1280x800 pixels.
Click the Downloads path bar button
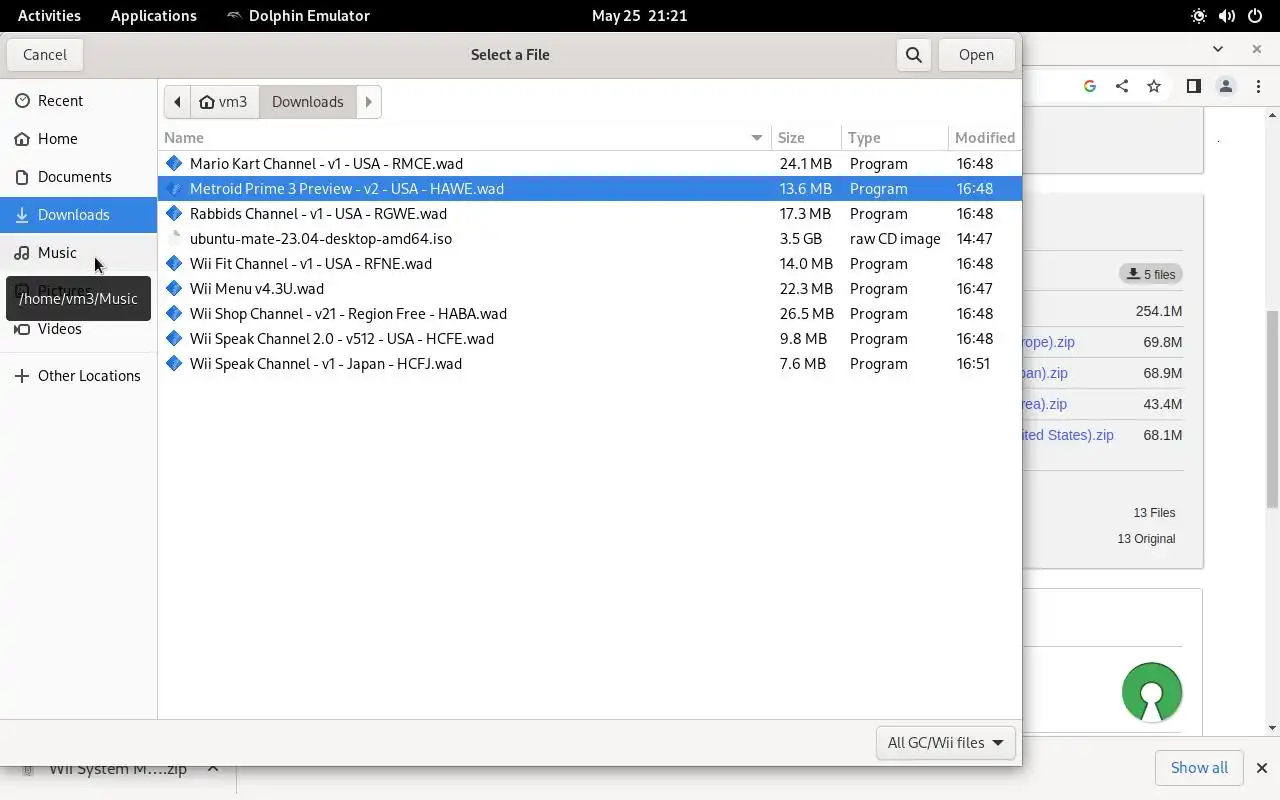307,102
